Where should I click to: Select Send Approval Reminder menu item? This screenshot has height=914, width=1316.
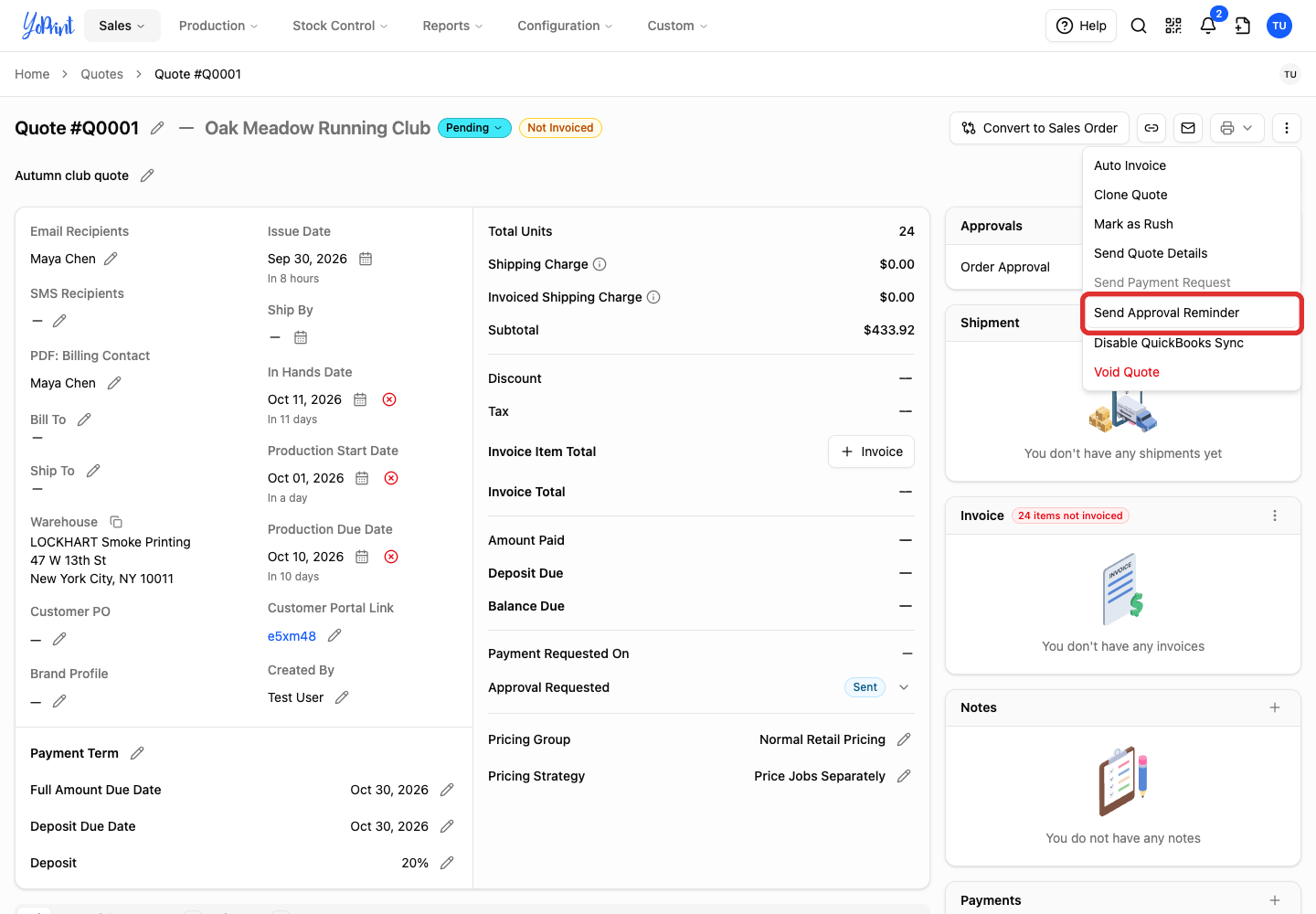click(1191, 313)
